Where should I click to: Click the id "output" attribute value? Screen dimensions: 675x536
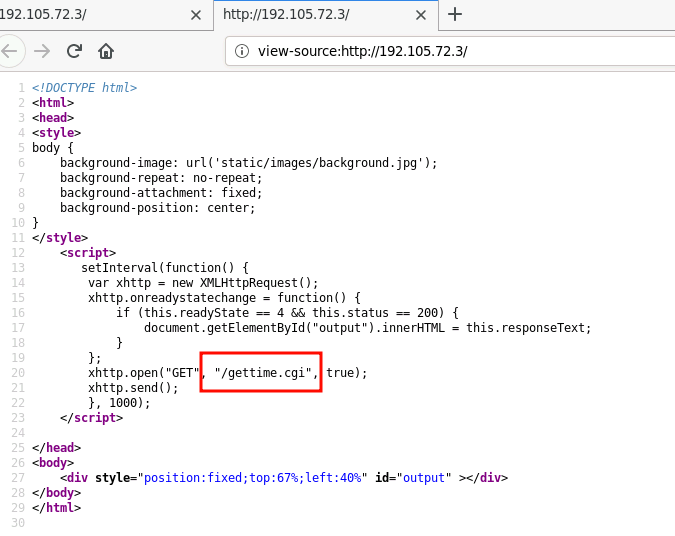point(424,478)
